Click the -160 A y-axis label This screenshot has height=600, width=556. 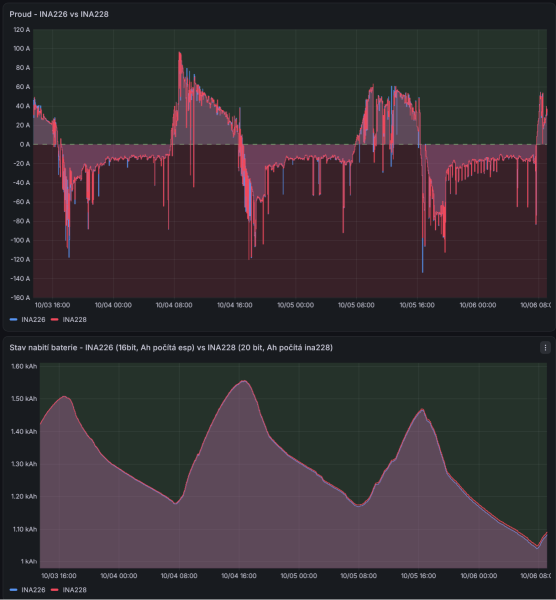coord(20,297)
